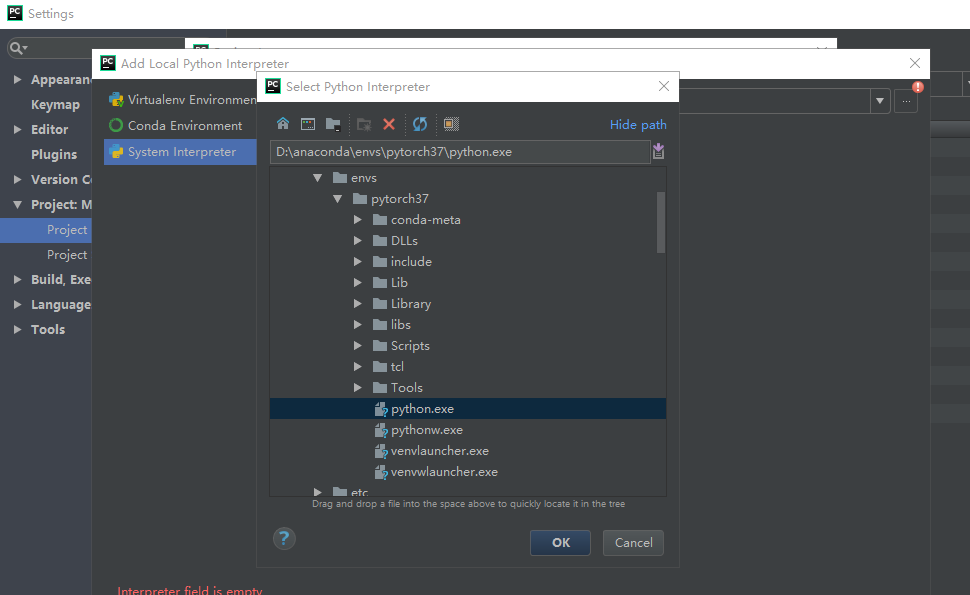970x595 pixels.
Task: Select Conda Environment tab
Action: click(181, 126)
